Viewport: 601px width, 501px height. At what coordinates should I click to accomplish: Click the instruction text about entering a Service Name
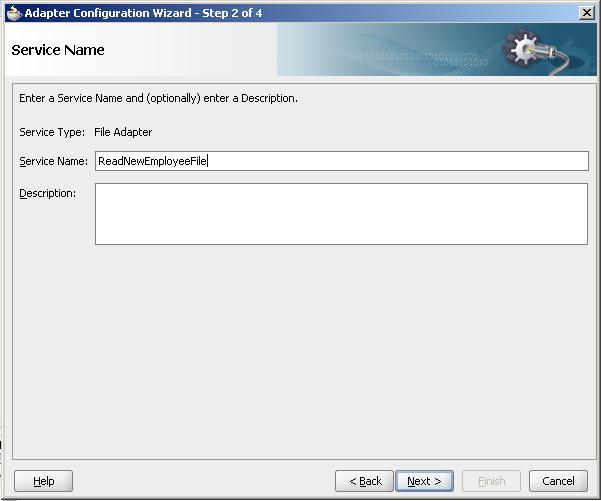[x=158, y=99]
